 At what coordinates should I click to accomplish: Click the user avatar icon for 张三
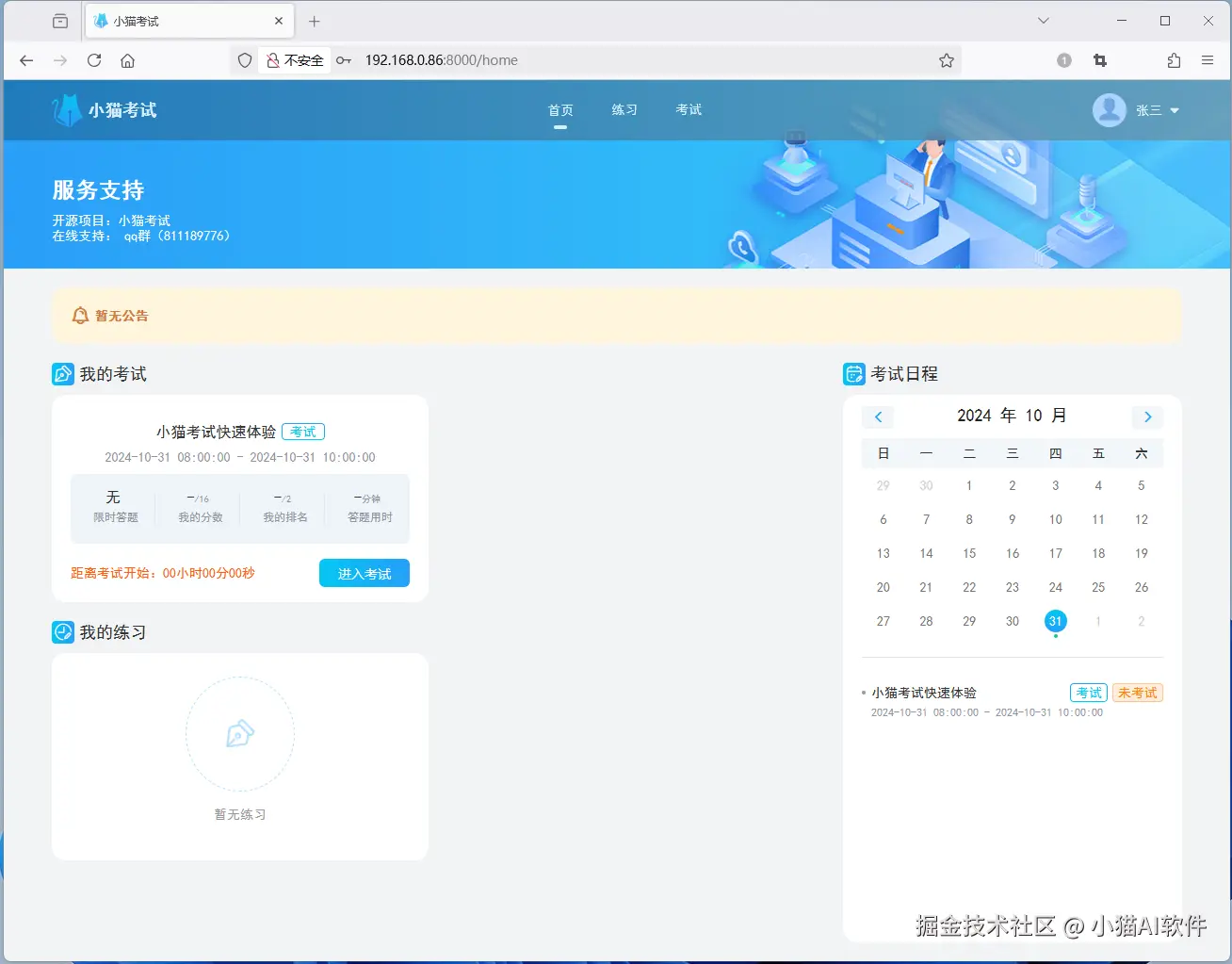[1109, 109]
